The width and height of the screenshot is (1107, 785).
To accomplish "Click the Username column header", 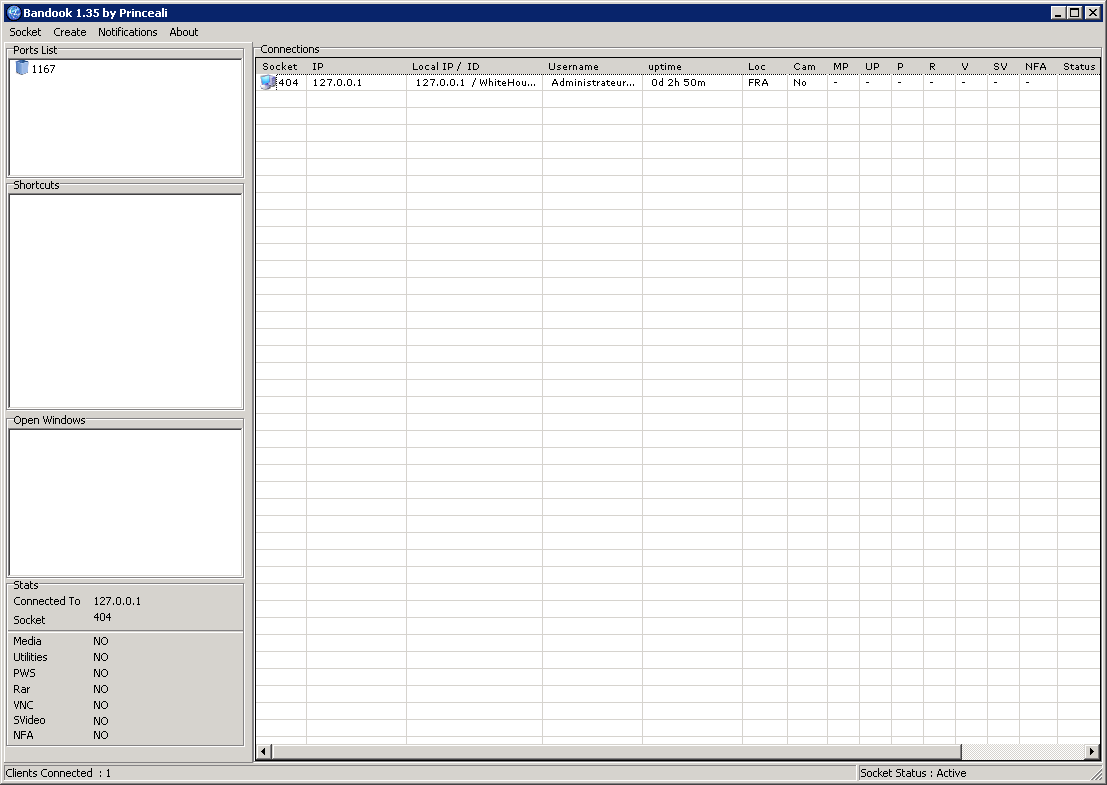I will pos(591,66).
